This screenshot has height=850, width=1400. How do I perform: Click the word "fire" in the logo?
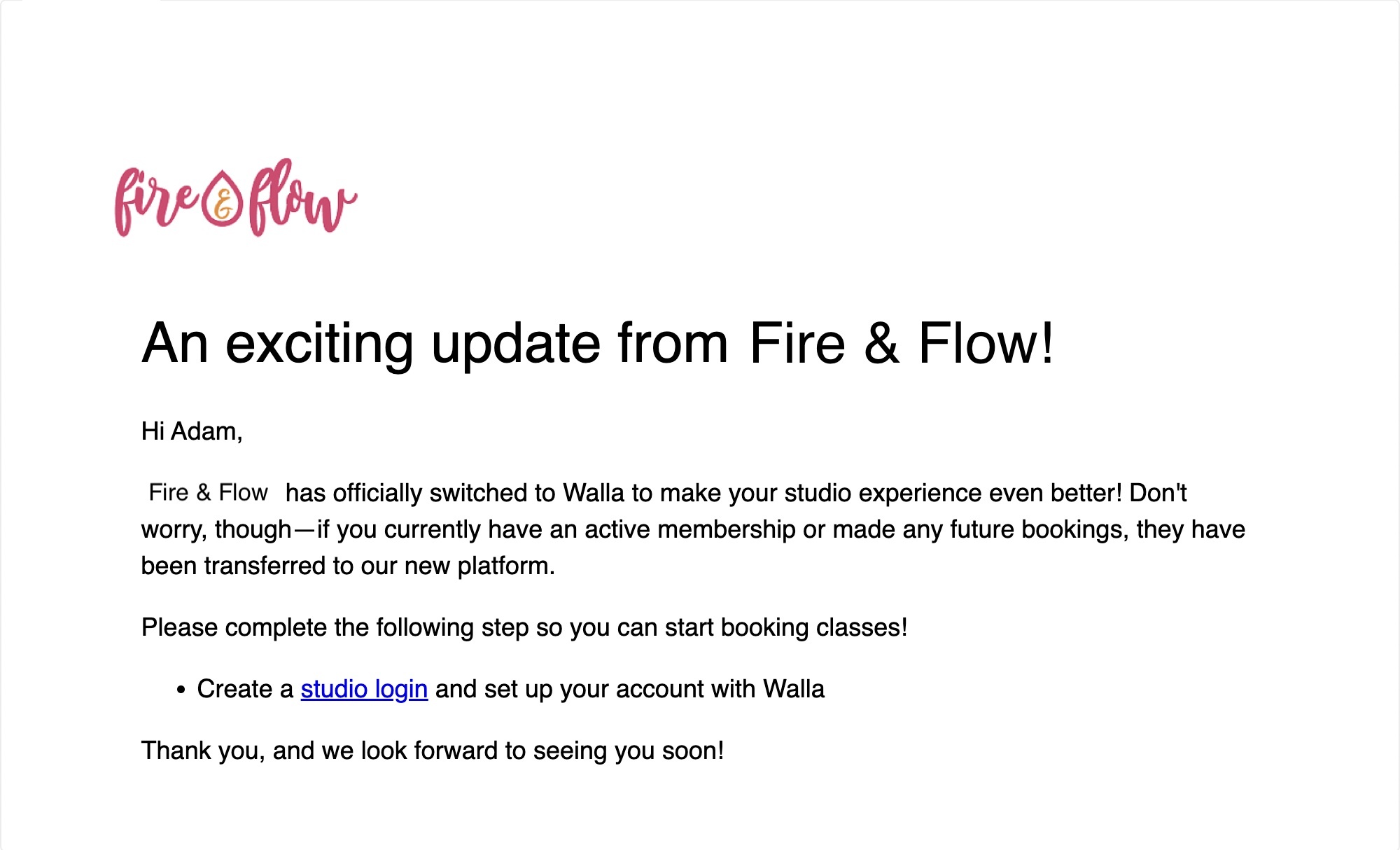click(x=156, y=200)
